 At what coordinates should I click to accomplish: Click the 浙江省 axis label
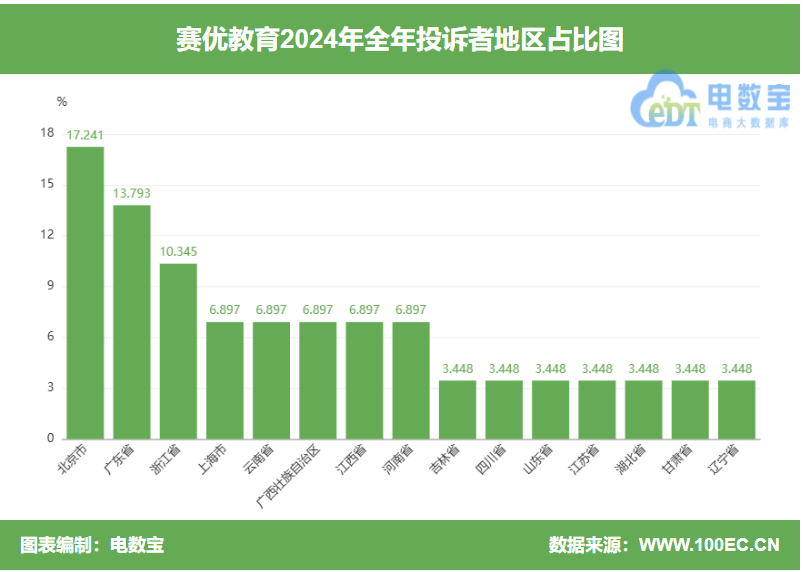165,459
